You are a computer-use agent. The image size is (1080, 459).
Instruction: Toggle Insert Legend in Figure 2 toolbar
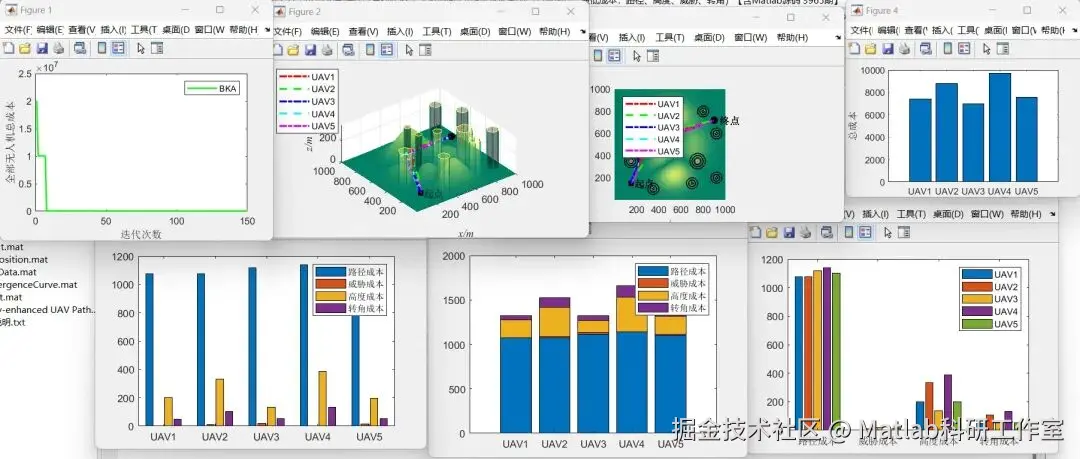pos(387,50)
